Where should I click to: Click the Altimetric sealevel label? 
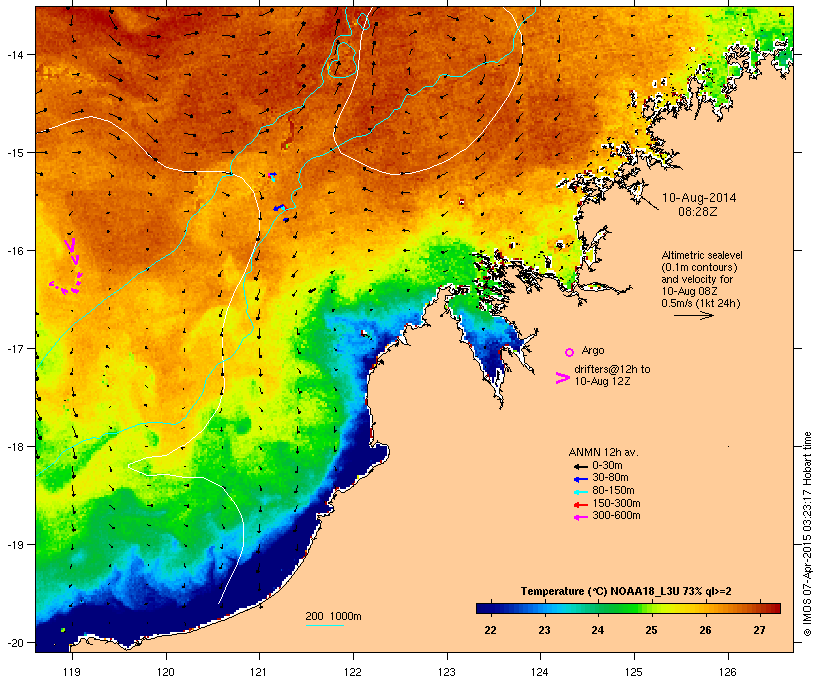click(702, 255)
